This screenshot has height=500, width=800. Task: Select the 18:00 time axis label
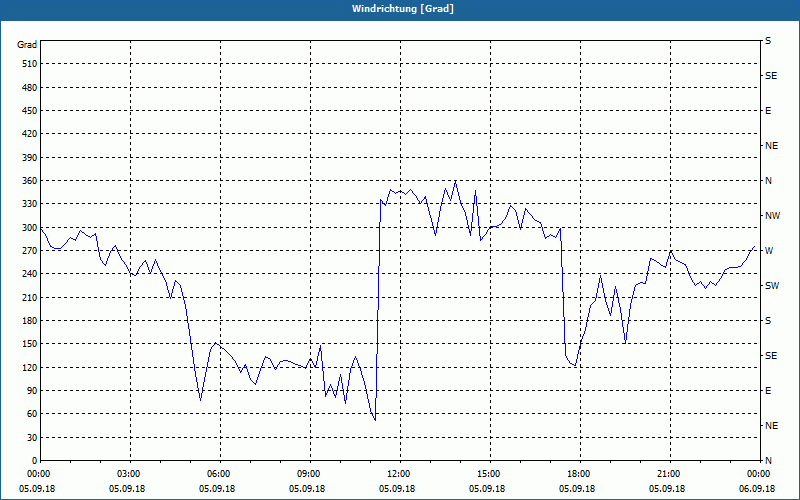[580, 473]
